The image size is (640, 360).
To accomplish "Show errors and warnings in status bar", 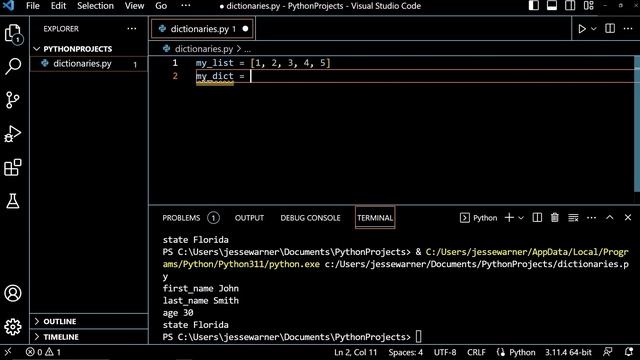I will pos(43,352).
